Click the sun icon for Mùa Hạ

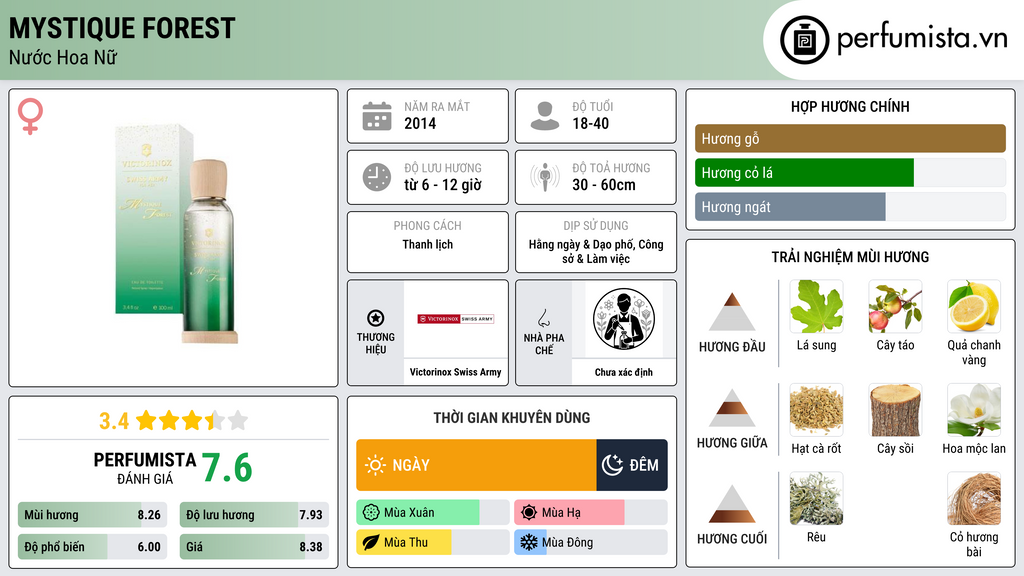click(529, 513)
